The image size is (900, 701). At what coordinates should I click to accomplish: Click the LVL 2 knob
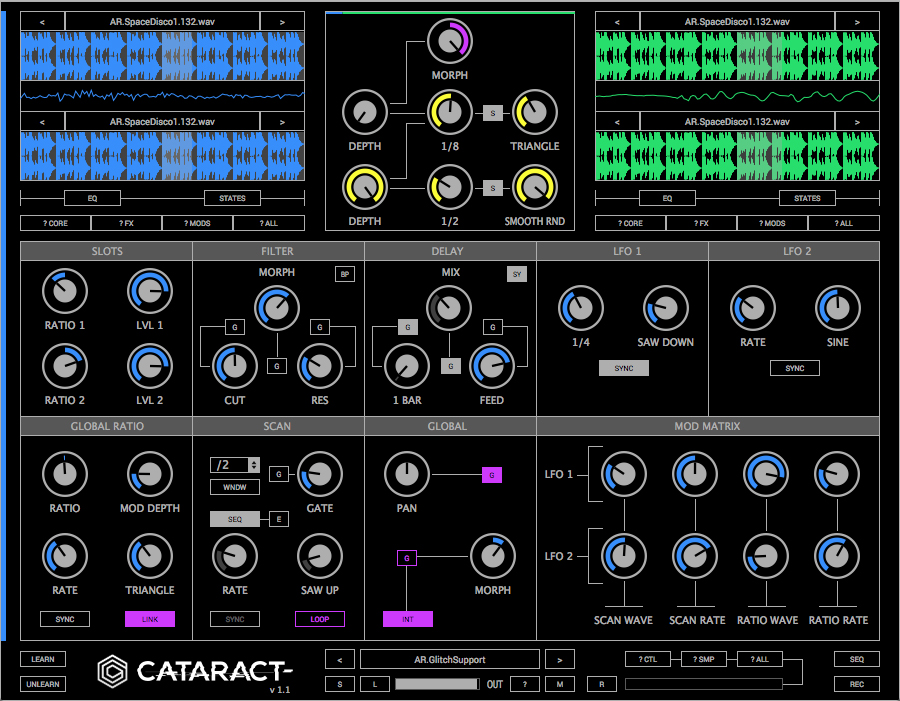pyautogui.click(x=150, y=366)
